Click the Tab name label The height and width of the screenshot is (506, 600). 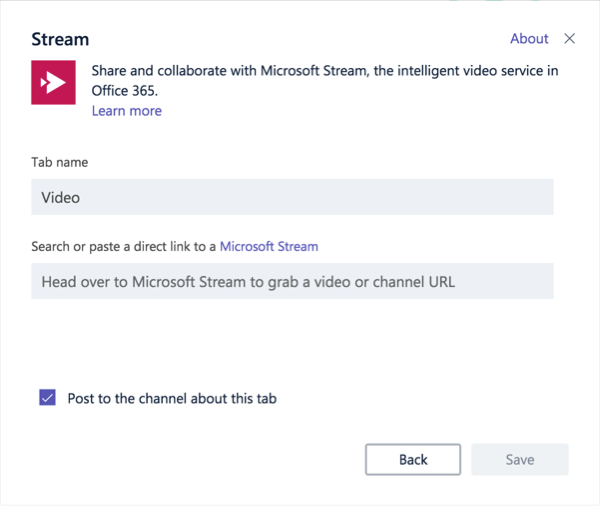(x=60, y=162)
